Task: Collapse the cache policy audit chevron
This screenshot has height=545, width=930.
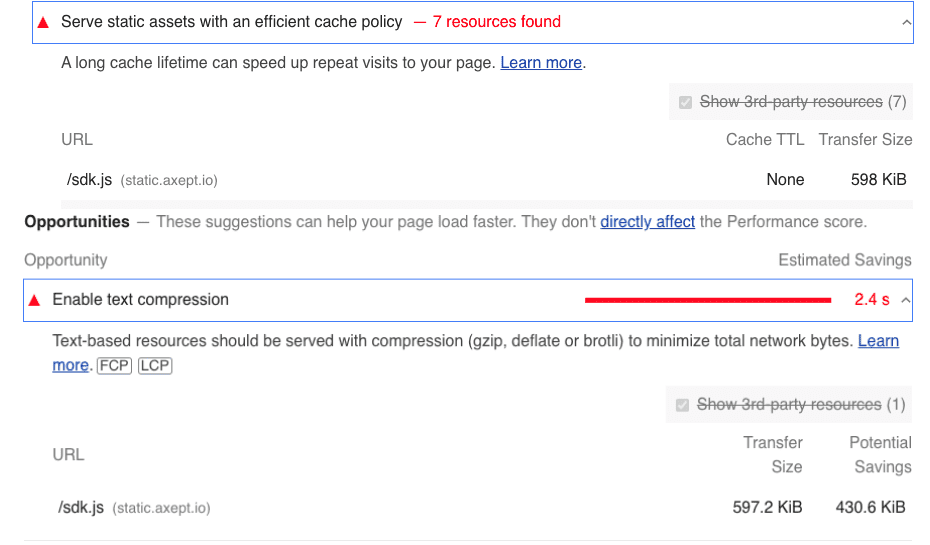Action: point(906,23)
